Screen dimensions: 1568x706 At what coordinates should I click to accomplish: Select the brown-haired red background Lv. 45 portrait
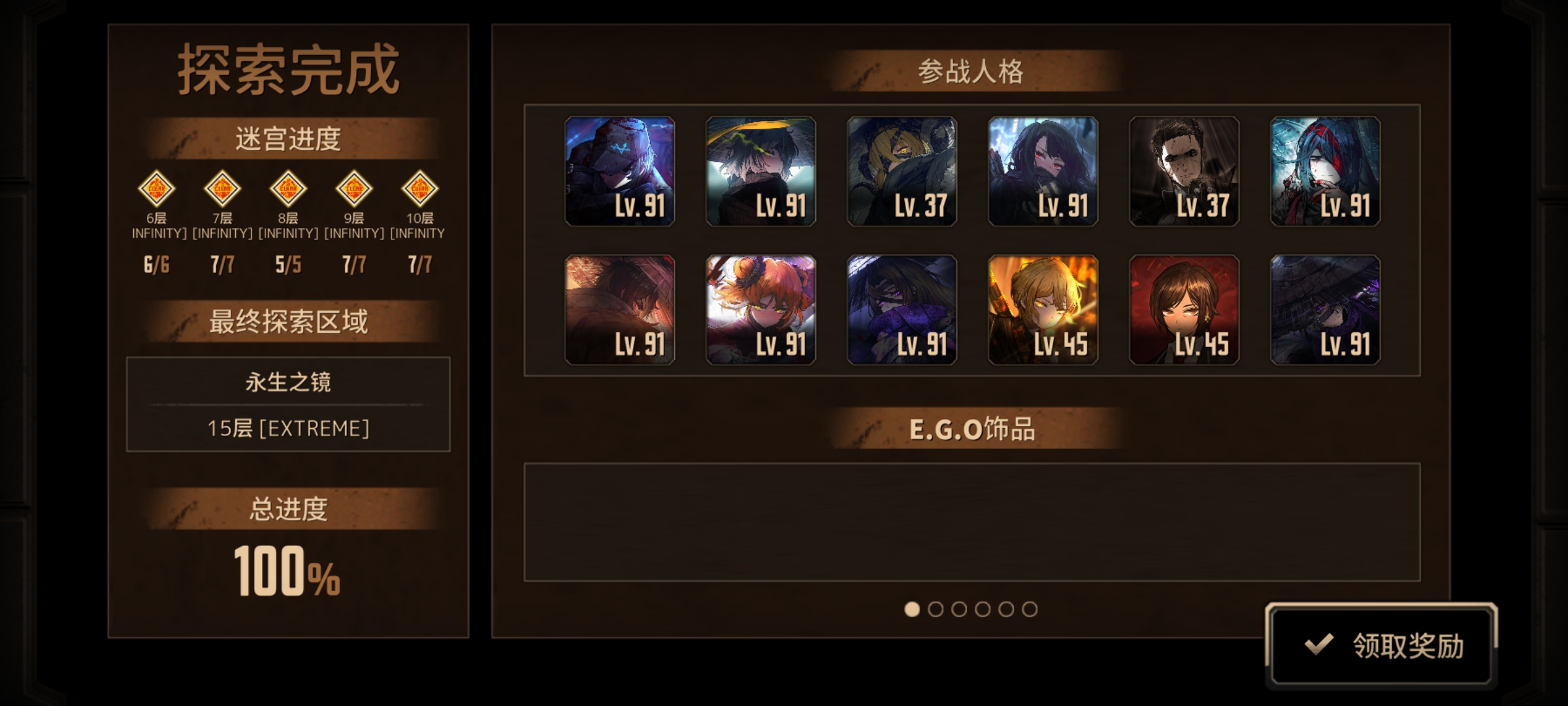1184,310
